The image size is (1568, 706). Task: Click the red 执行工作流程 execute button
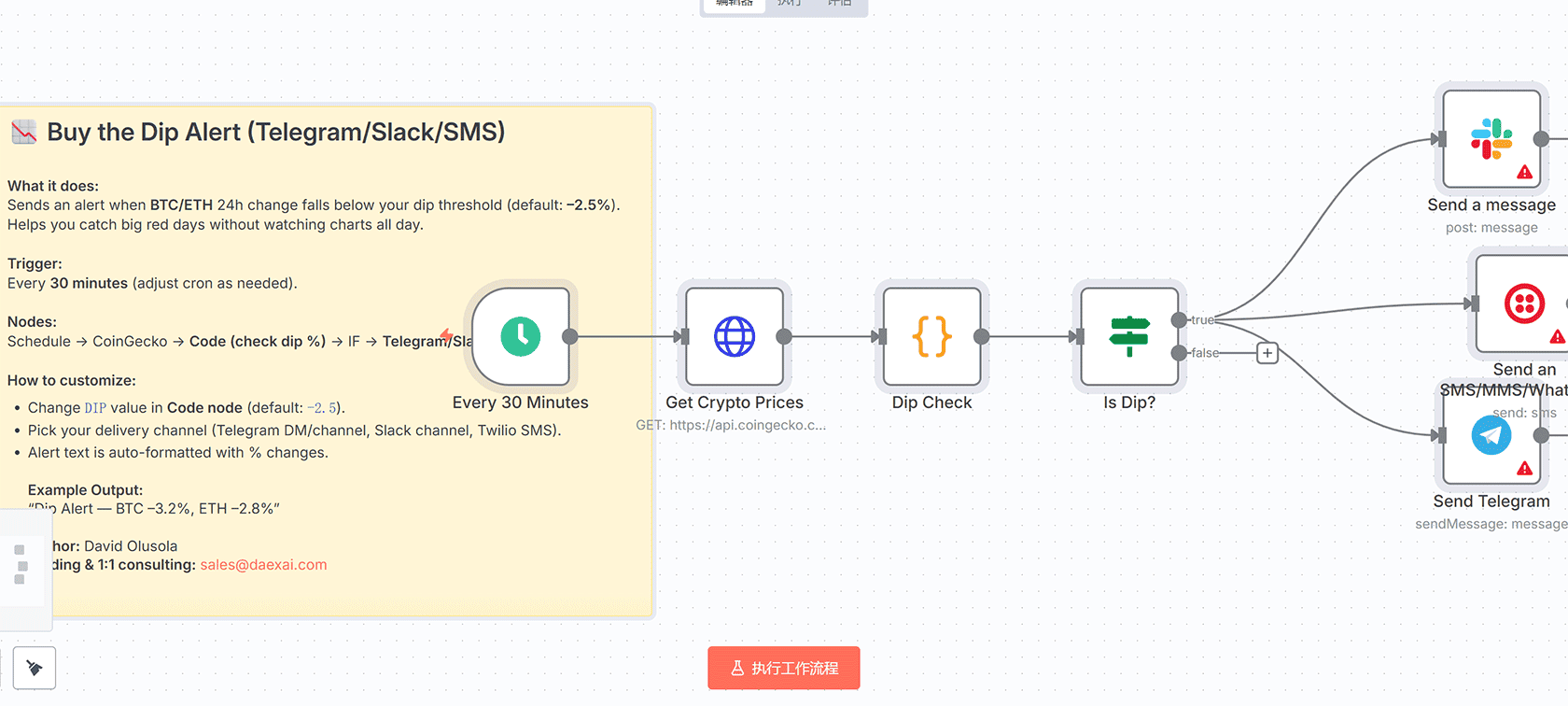pos(783,668)
